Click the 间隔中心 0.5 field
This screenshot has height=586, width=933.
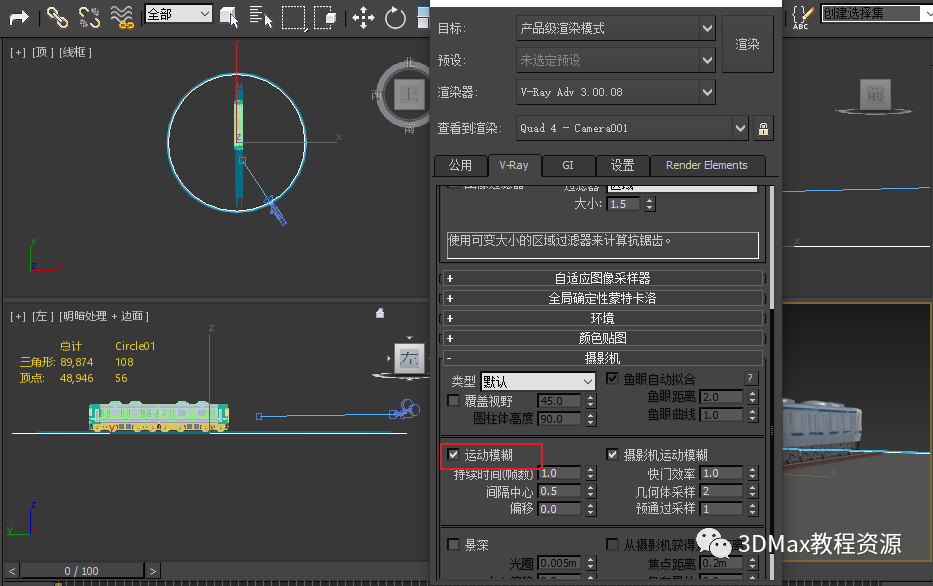(560, 491)
